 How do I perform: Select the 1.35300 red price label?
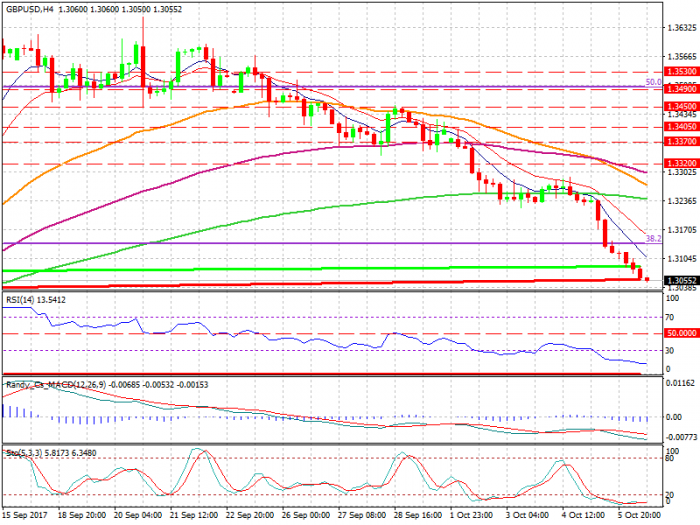click(680, 73)
